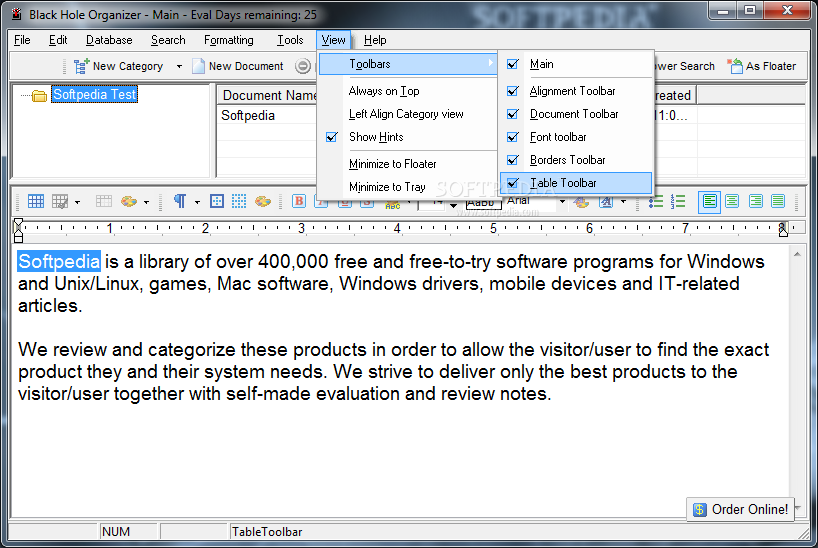Viewport: 818px width, 548px height.
Task: Toggle the Show Hints option
Action: (x=407, y=137)
